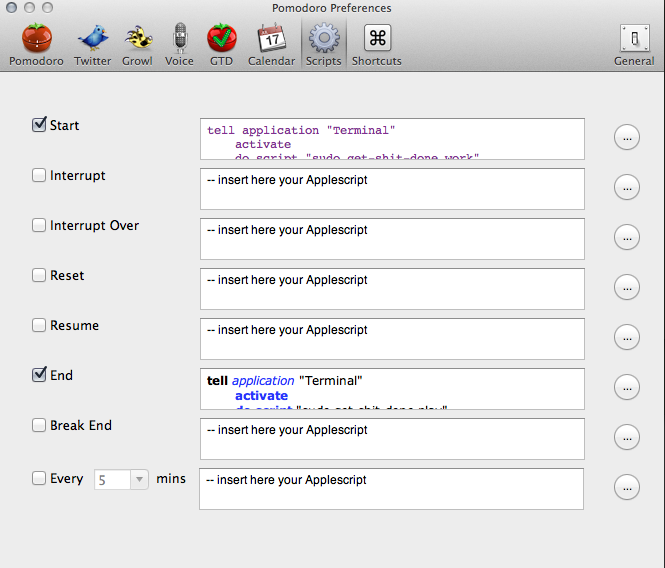
Task: Click the ellipsis button for Break End script
Action: (627, 437)
